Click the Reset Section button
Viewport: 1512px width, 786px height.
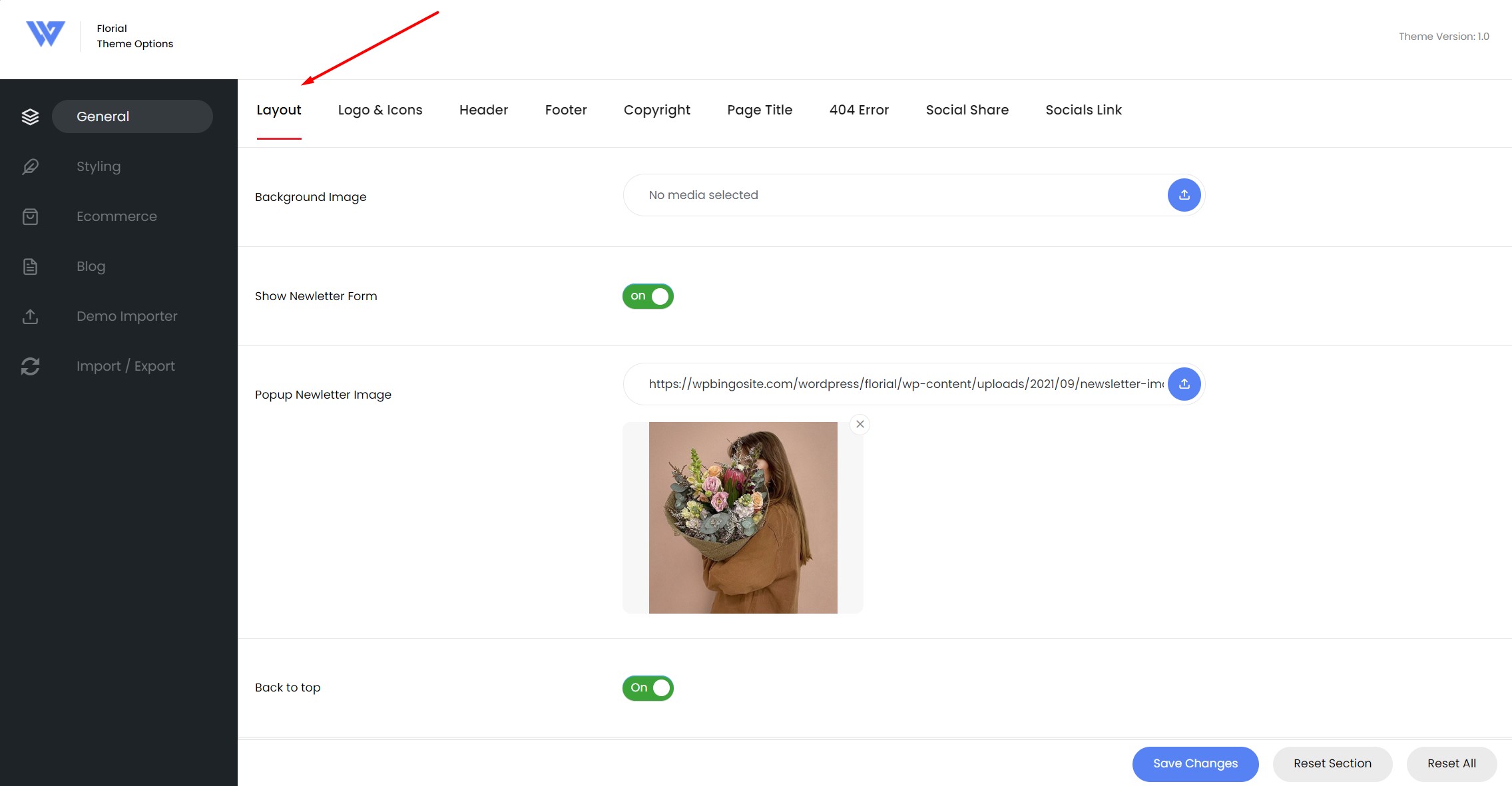coord(1332,763)
